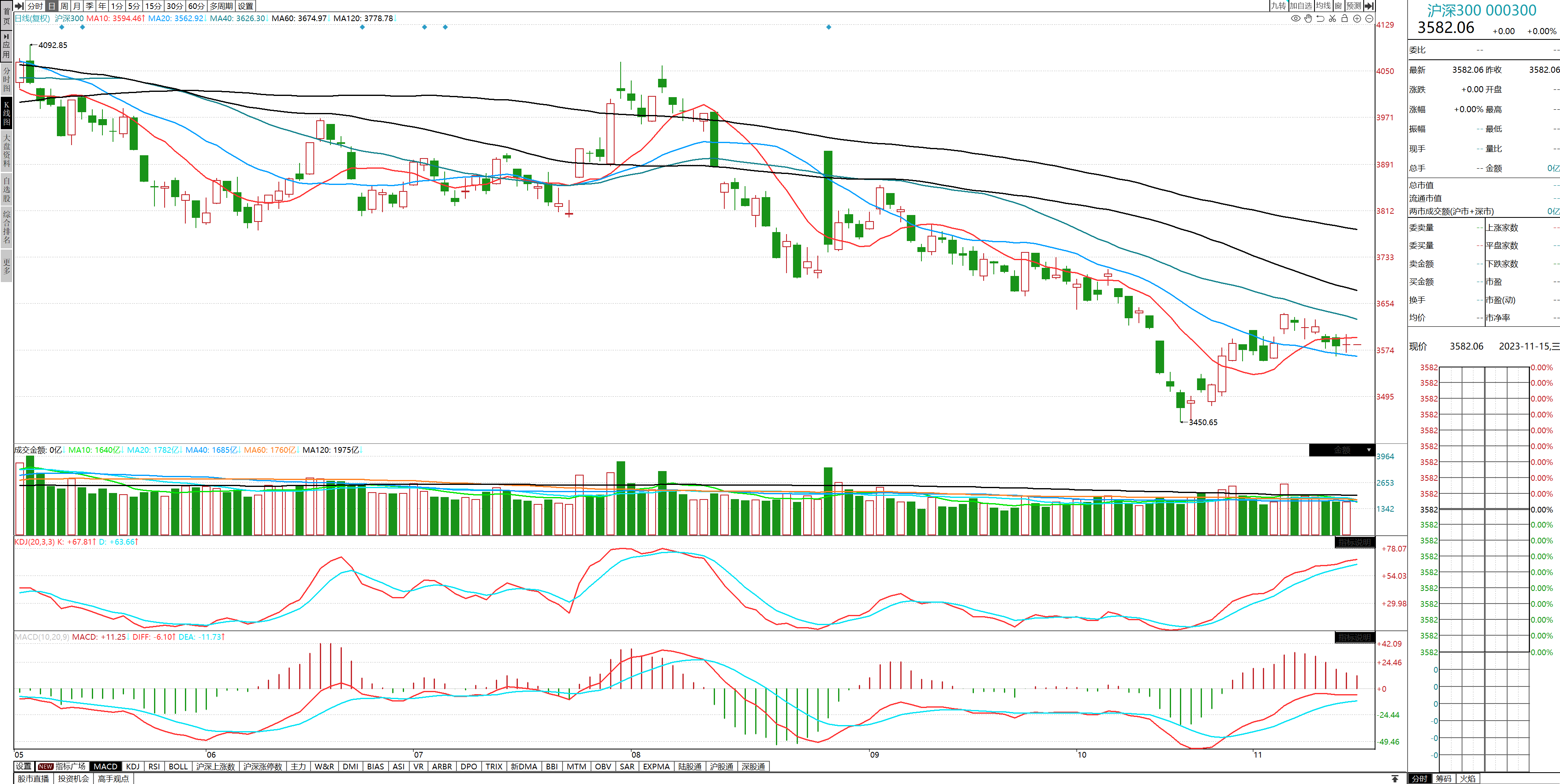
Task: Click the top-left collapse arrow icon
Action: click(20, 6)
